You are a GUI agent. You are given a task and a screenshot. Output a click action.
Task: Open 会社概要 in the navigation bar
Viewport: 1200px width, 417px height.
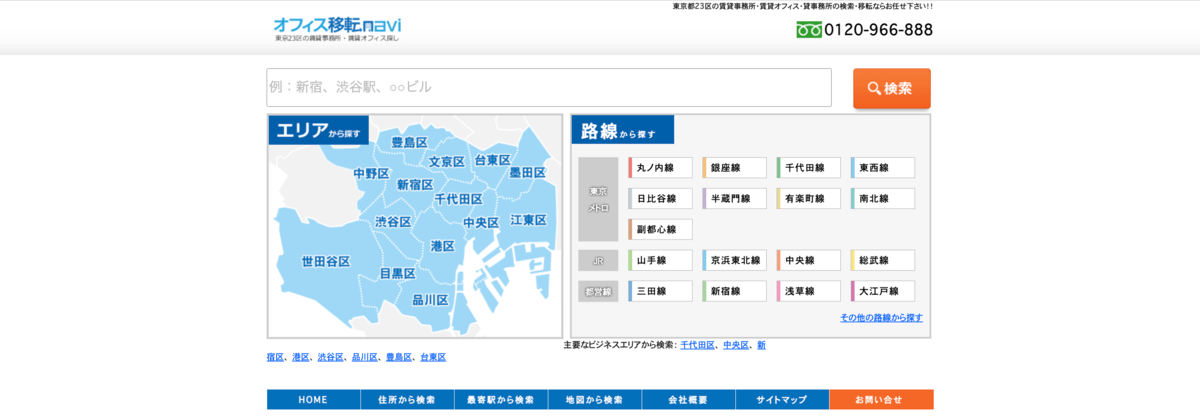point(688,400)
